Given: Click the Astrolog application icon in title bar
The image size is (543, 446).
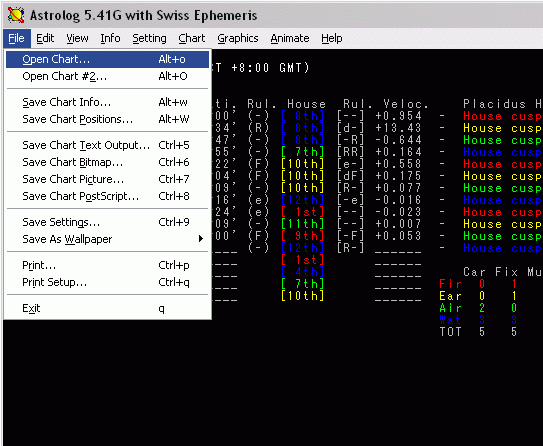Looking at the screenshot, I should [x=16, y=15].
